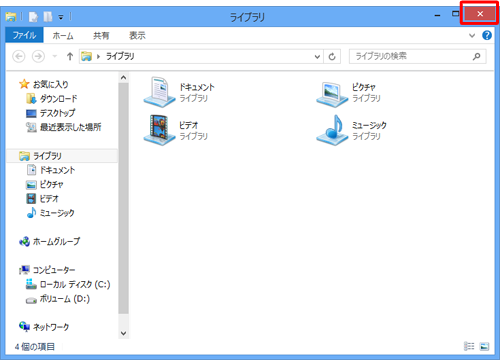
Task: Switch to the ホーム ribbon tab
Action: tap(63, 35)
